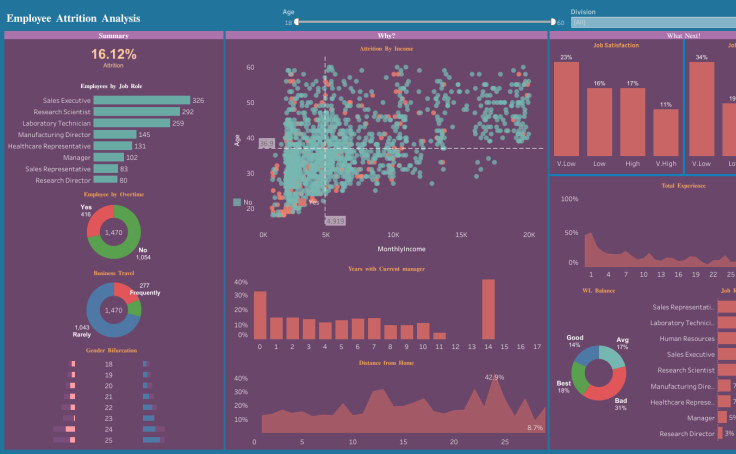The image size is (736, 454).
Task: Click the Age slider right handle
Action: pos(553,22)
